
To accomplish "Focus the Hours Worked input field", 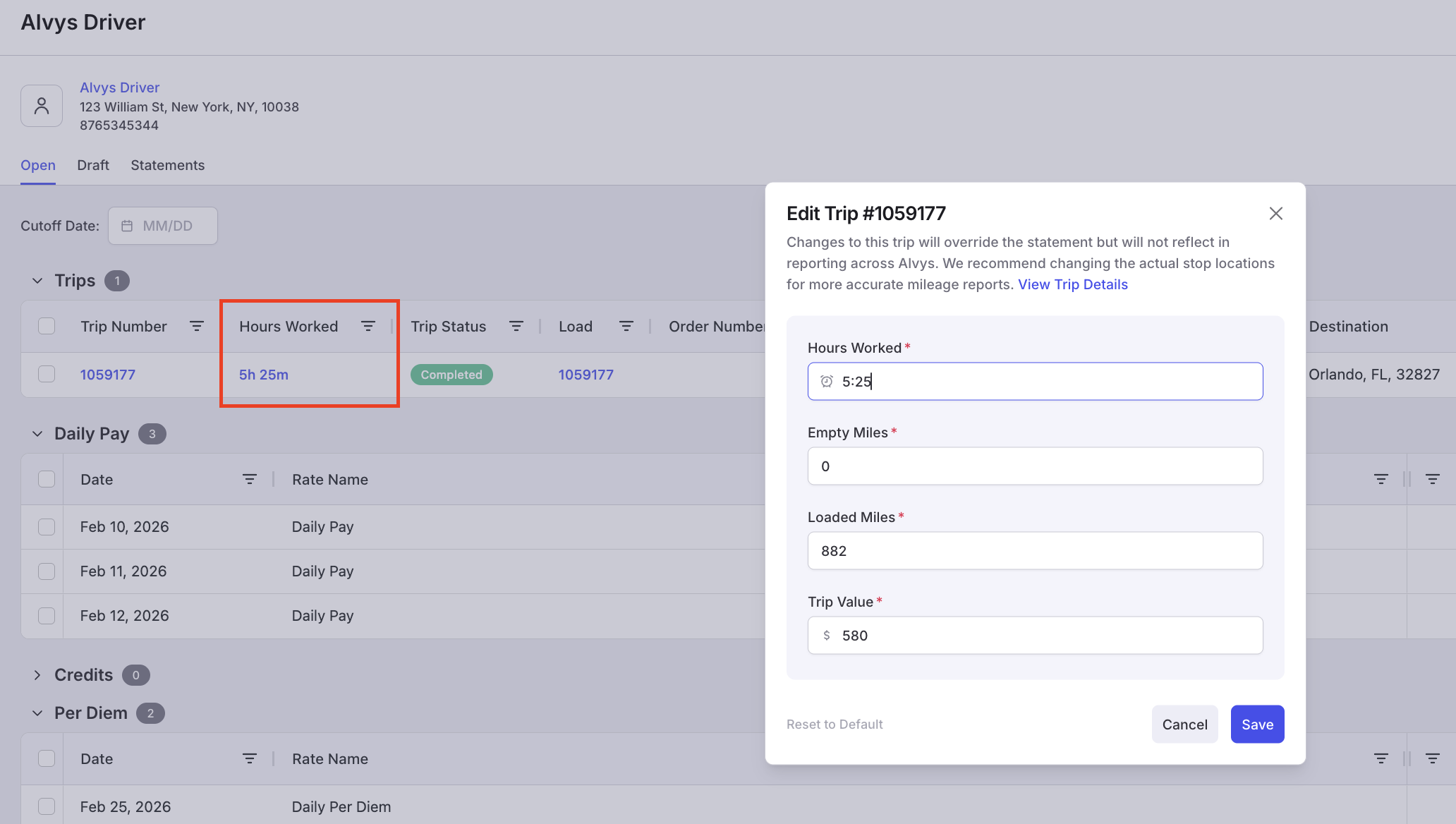I will [x=1035, y=381].
